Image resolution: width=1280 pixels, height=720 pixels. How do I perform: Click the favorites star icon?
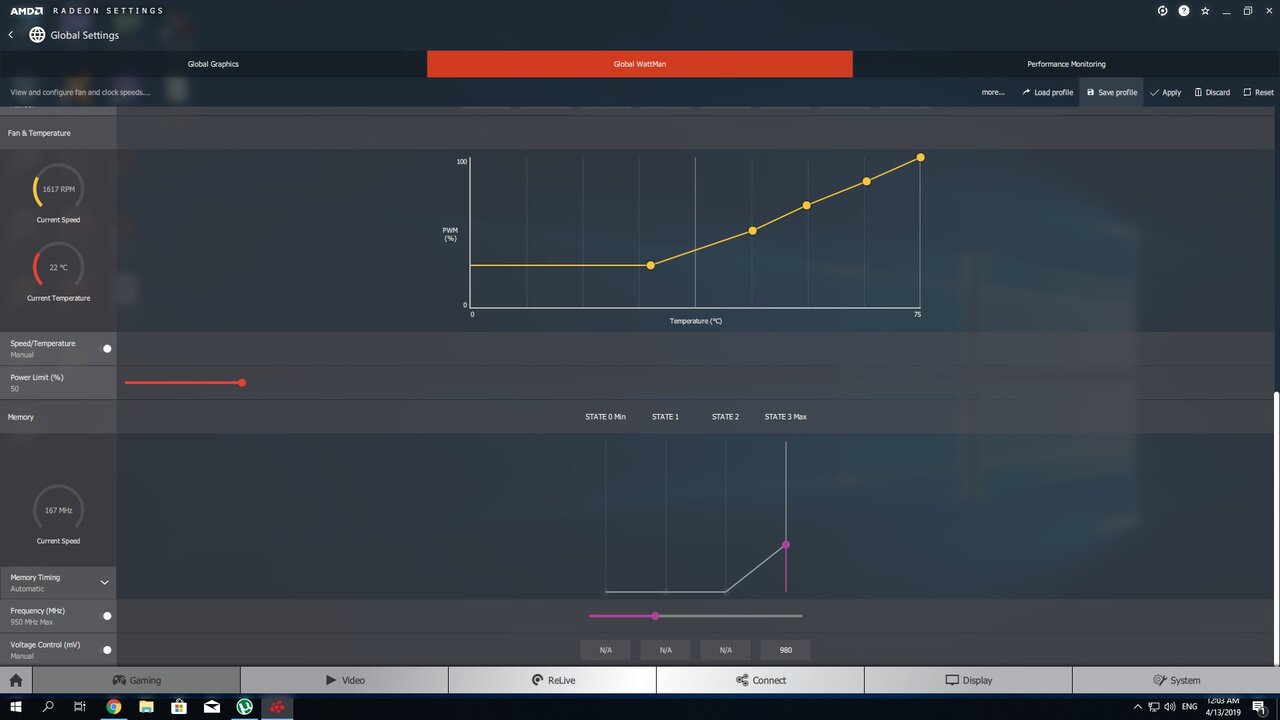click(x=1205, y=11)
